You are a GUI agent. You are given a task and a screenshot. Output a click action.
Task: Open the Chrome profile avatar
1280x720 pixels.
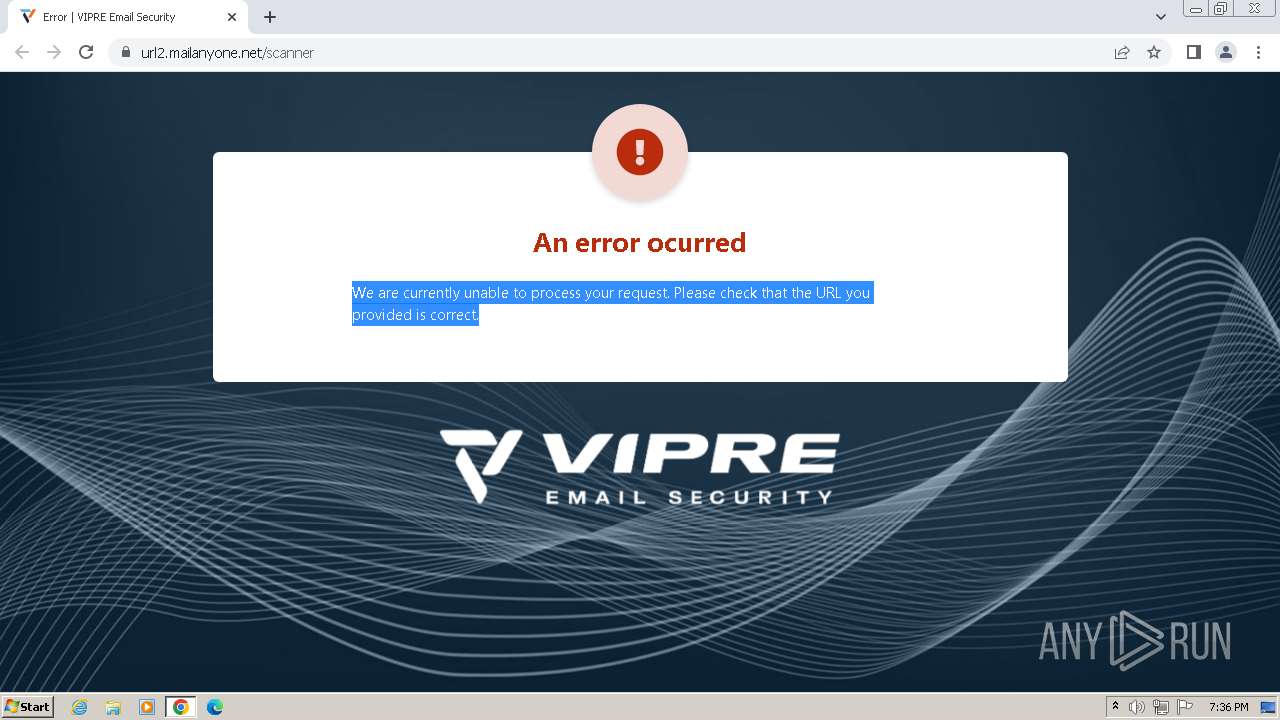tap(1226, 52)
